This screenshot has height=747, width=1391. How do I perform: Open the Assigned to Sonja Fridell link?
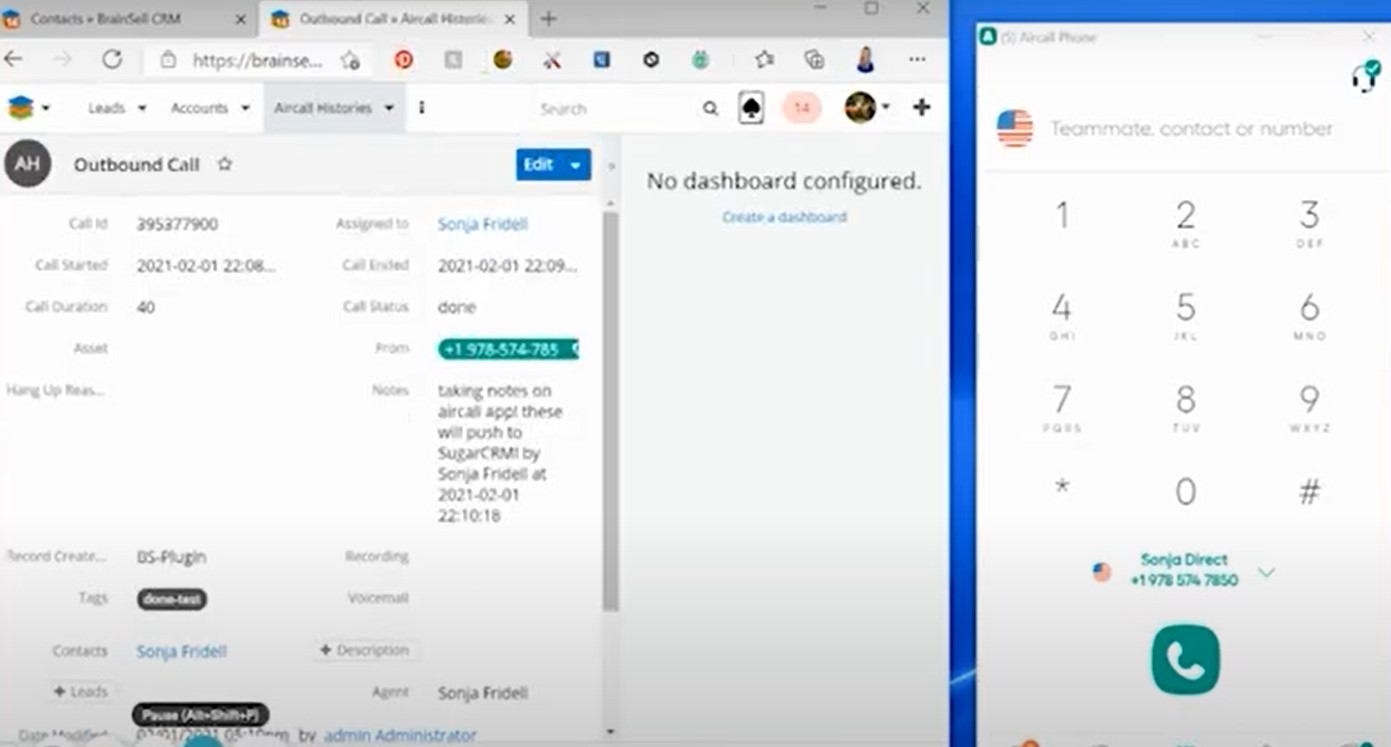coord(483,224)
